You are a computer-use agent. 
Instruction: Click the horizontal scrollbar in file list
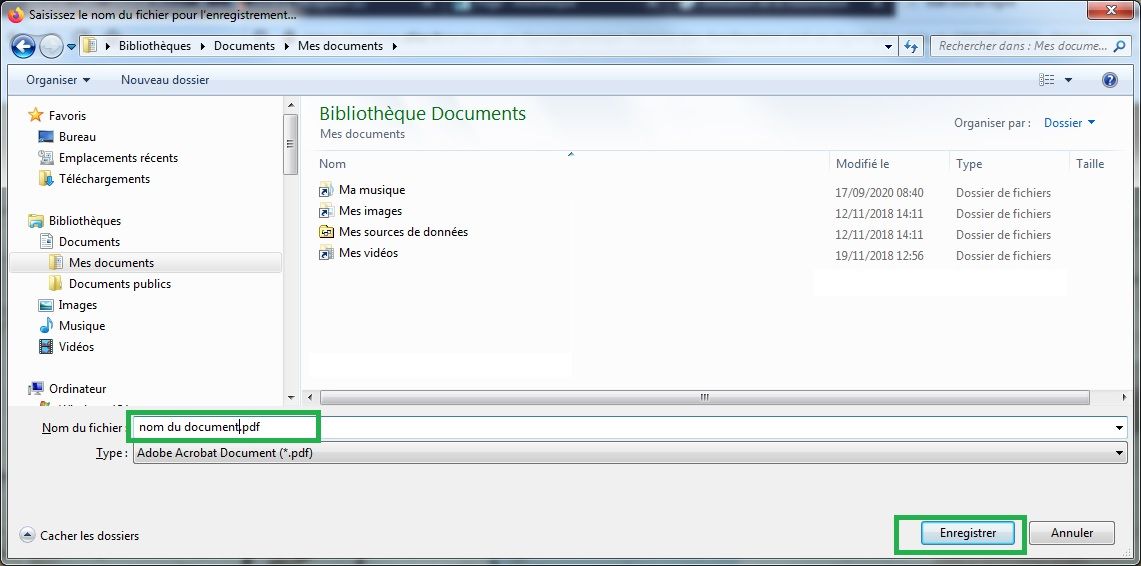(703, 397)
